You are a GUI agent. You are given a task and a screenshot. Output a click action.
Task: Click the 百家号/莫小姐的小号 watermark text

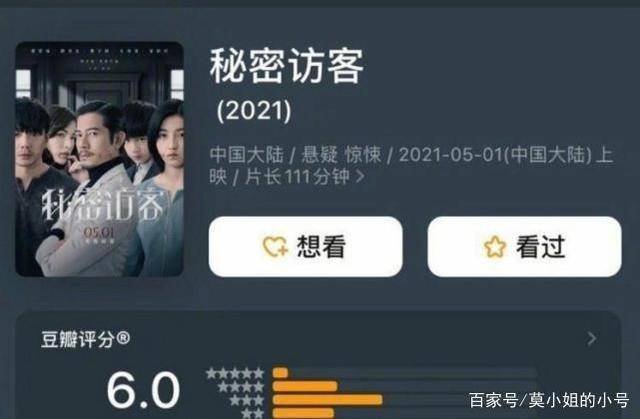point(549,400)
